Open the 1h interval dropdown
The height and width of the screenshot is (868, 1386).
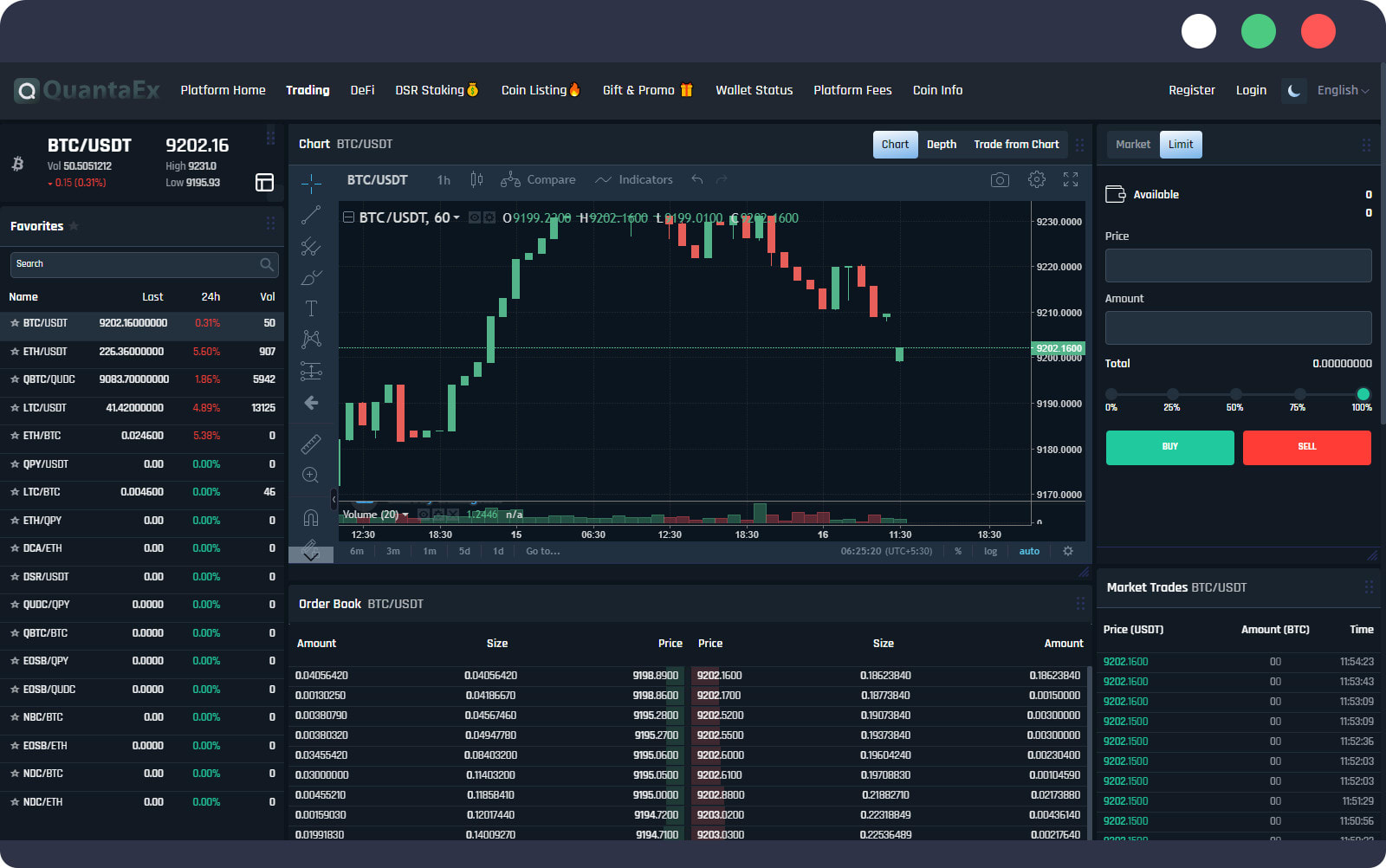tap(444, 180)
